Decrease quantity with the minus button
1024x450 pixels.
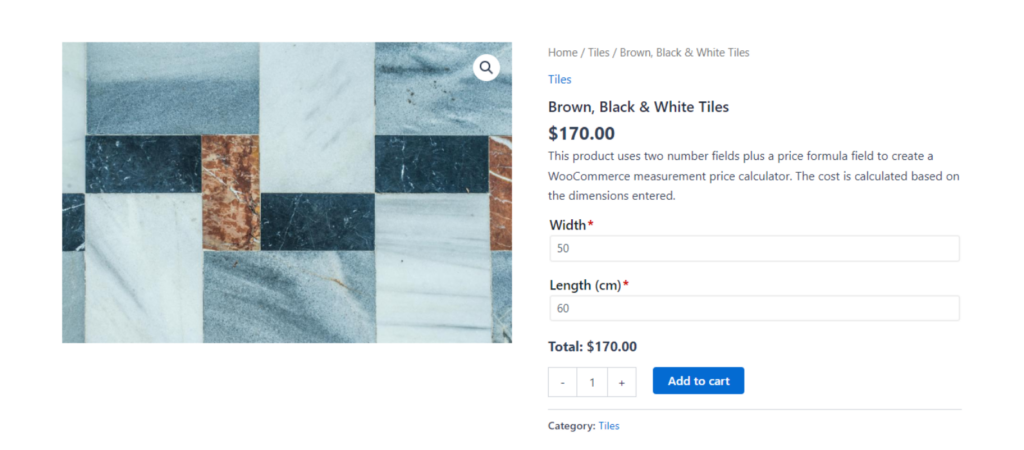click(x=563, y=382)
